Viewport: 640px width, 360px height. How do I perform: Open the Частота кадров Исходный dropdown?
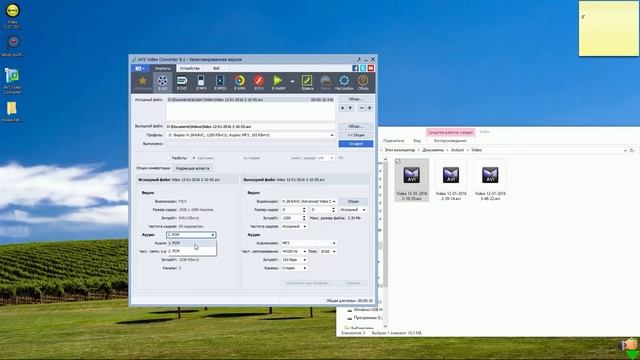coord(294,227)
